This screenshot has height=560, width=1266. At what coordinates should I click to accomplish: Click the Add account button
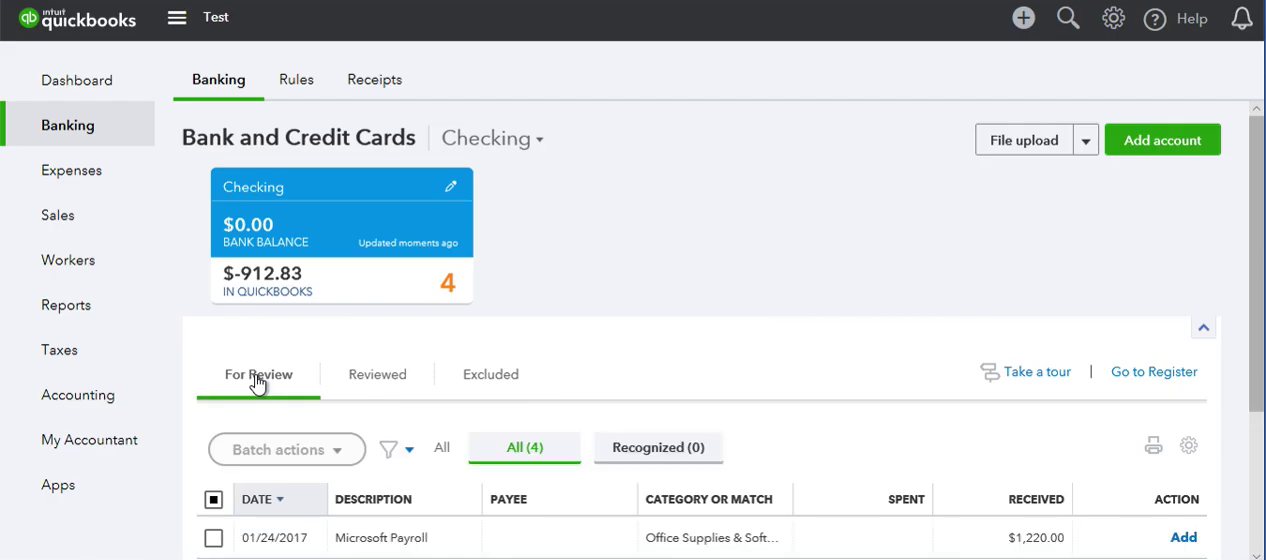pyautogui.click(x=1162, y=140)
